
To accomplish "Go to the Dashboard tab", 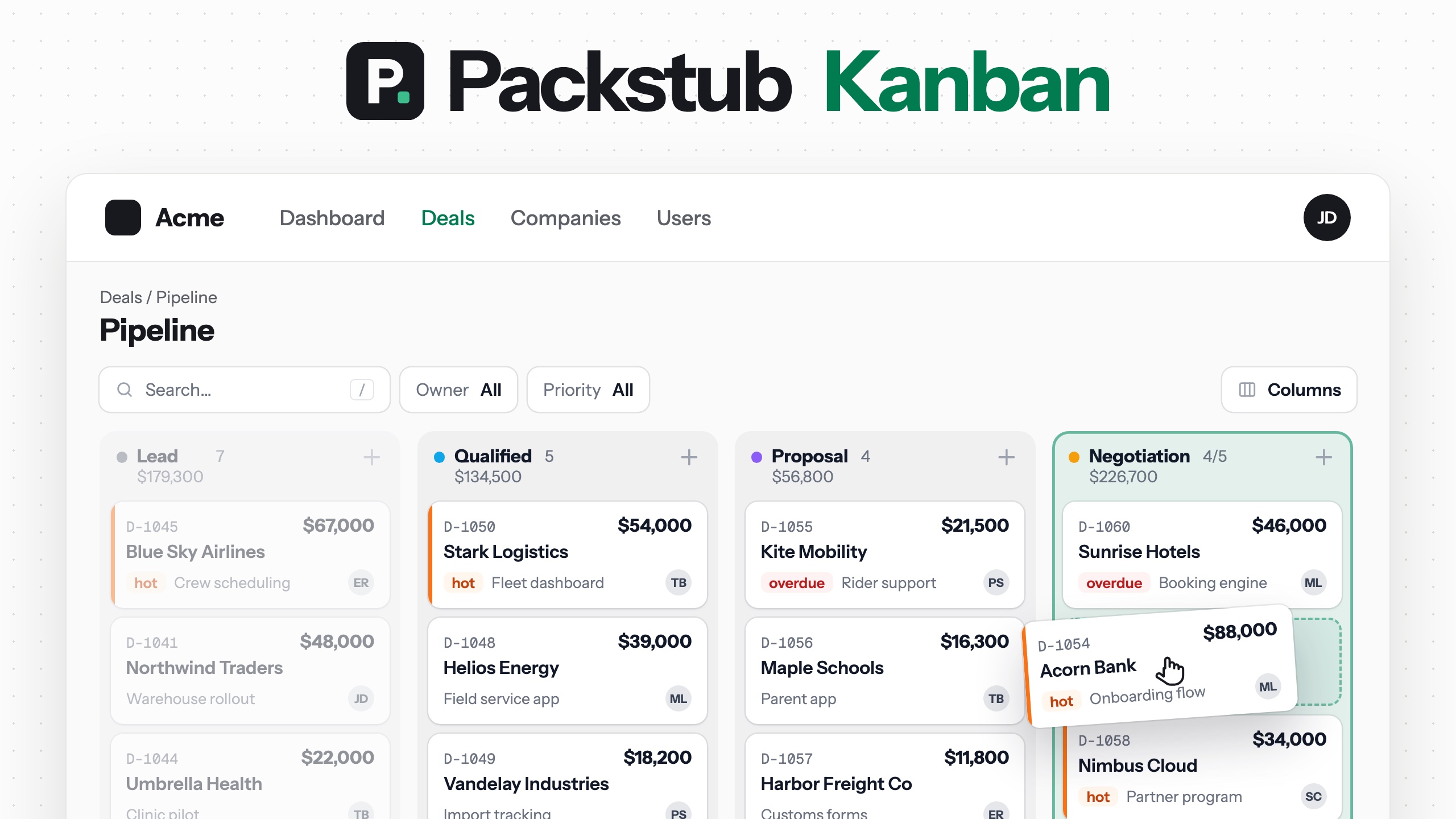I will pos(332,218).
